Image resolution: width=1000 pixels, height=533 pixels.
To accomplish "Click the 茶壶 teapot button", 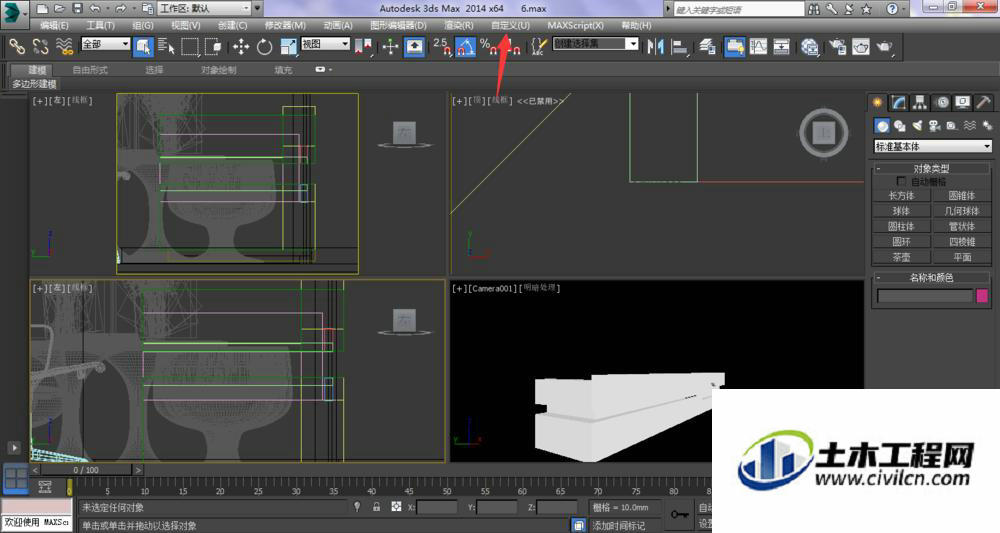I will (901, 257).
